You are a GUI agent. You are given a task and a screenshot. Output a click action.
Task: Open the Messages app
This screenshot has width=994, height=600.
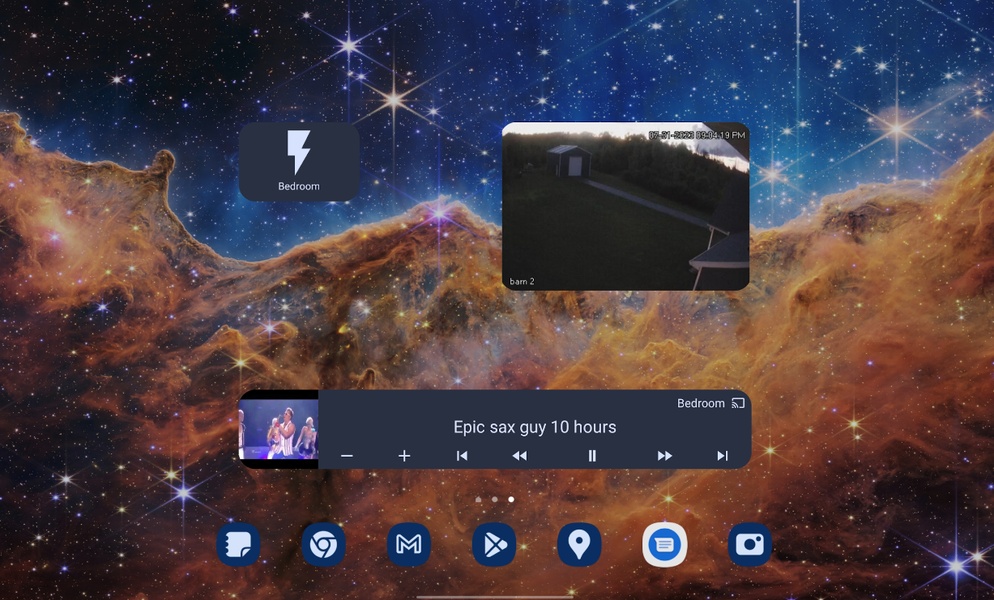(x=664, y=544)
